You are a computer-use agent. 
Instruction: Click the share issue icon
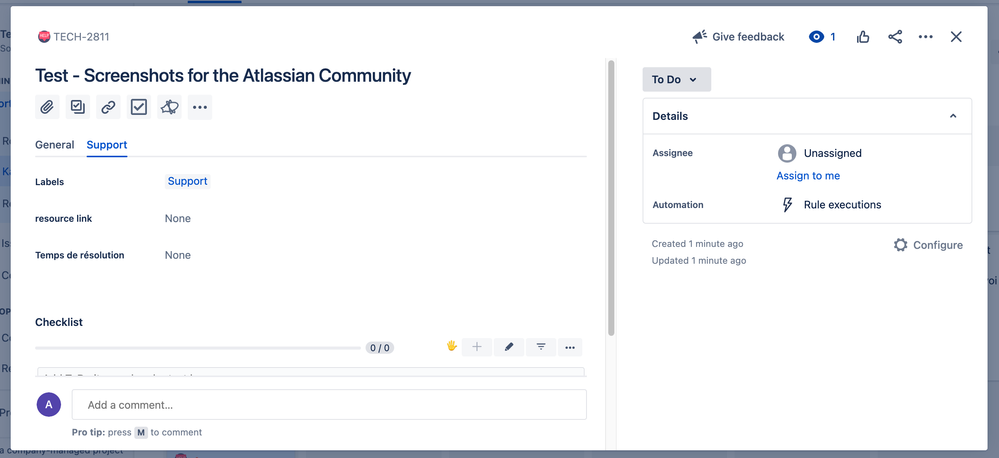895,37
